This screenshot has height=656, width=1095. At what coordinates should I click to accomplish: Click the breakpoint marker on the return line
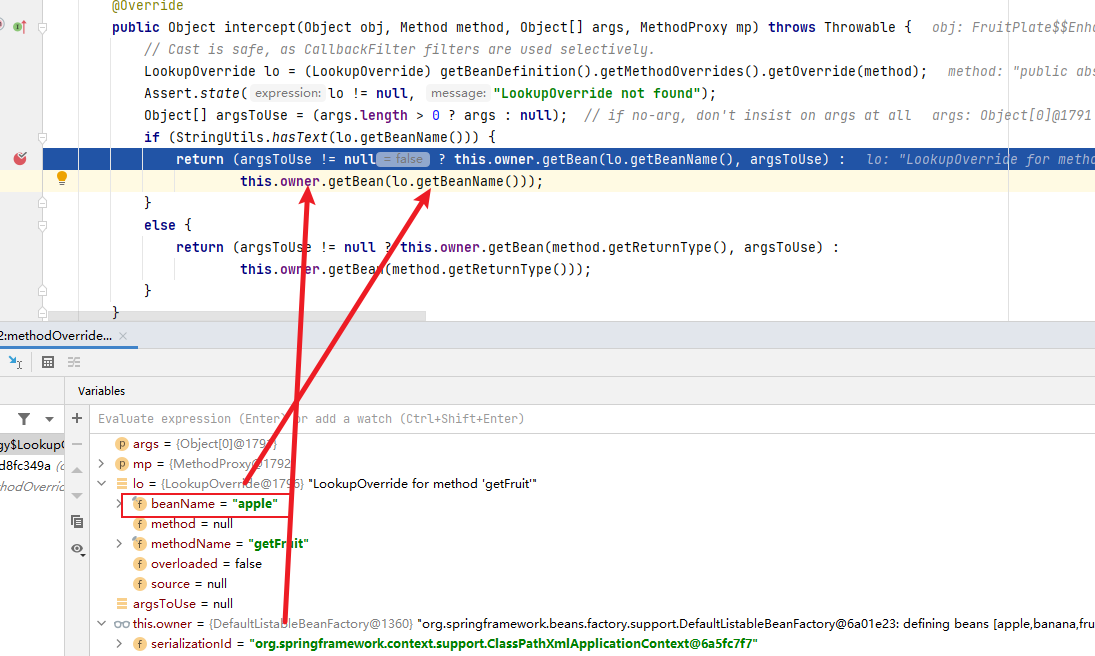pos(20,159)
